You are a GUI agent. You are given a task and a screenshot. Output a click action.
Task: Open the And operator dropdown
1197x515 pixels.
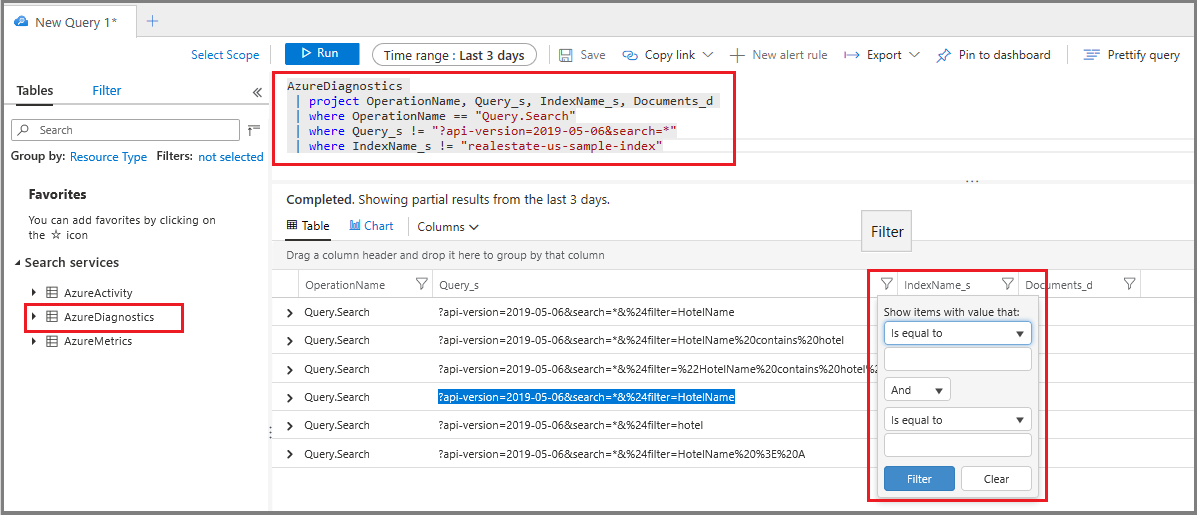point(917,390)
